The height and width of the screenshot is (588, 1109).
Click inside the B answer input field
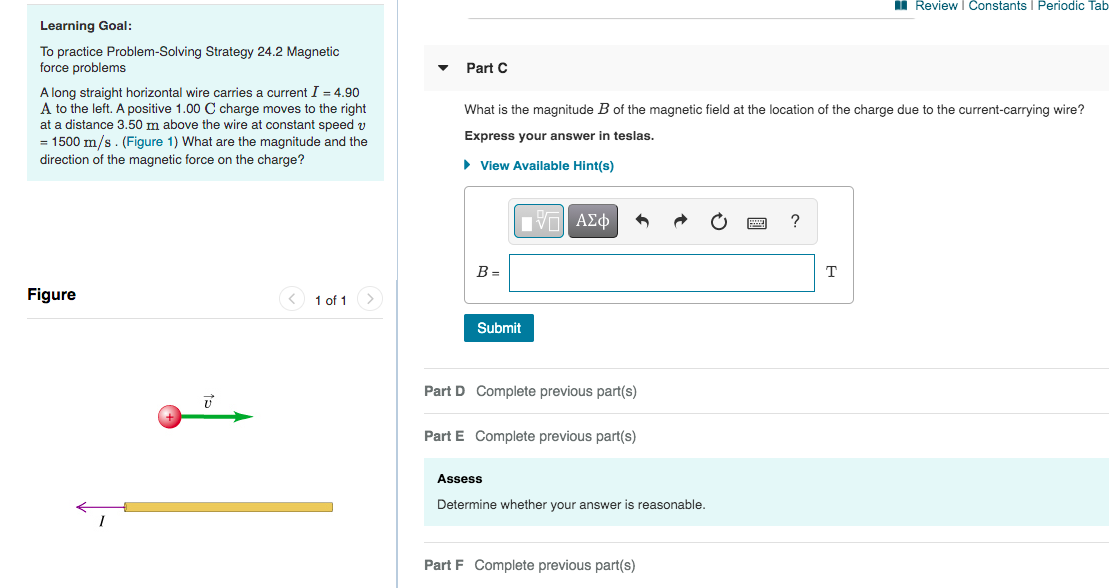click(661, 272)
